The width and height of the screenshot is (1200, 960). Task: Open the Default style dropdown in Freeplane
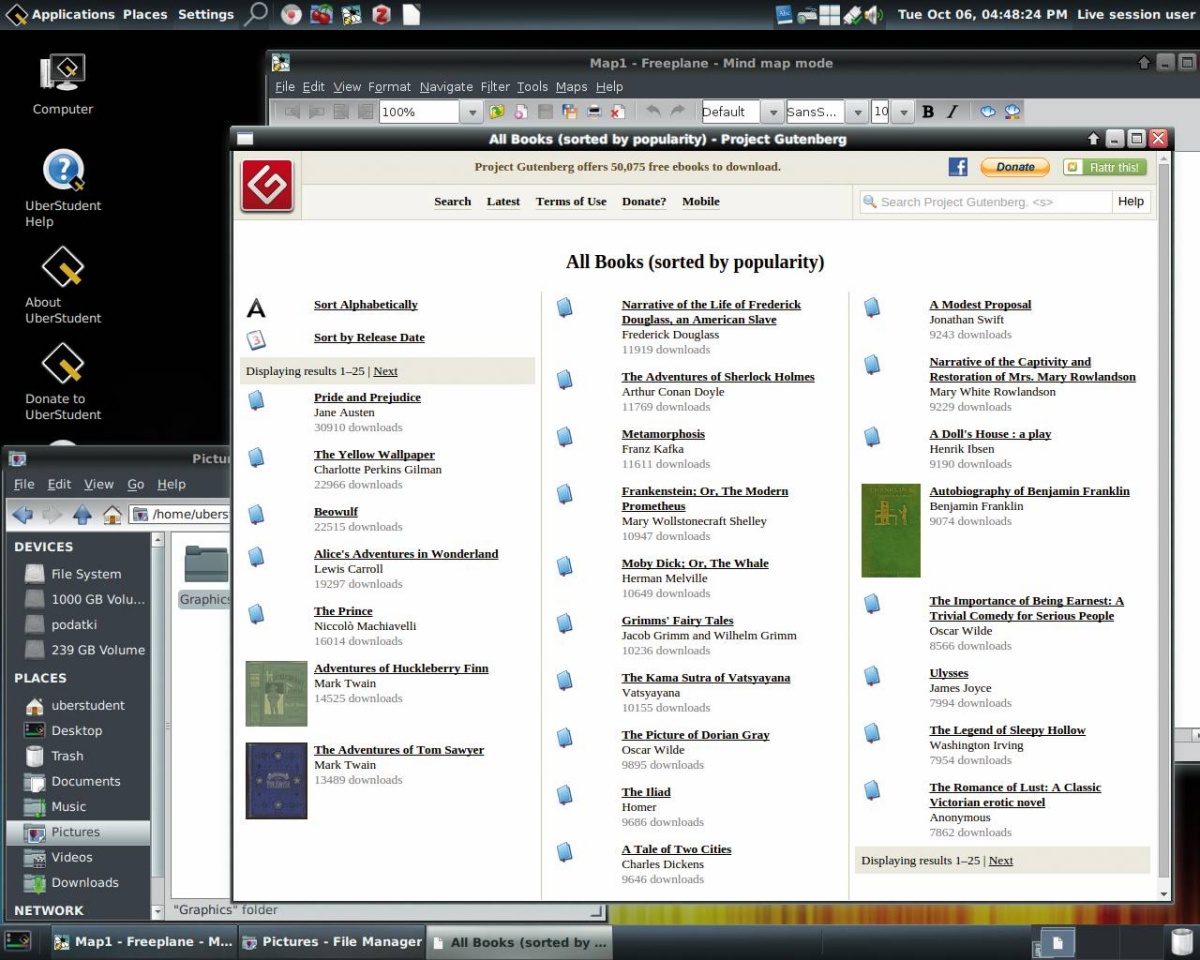click(x=771, y=112)
